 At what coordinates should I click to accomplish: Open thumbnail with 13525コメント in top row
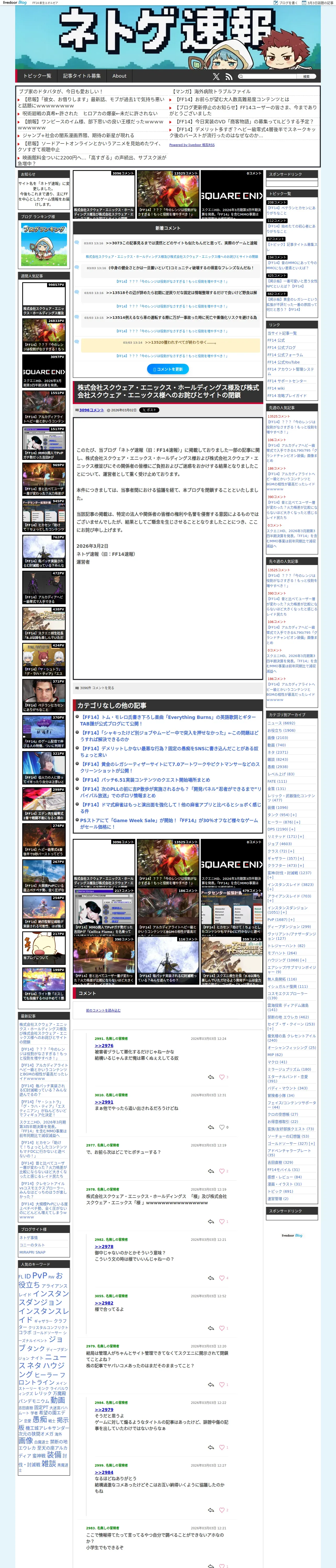tap(168, 195)
